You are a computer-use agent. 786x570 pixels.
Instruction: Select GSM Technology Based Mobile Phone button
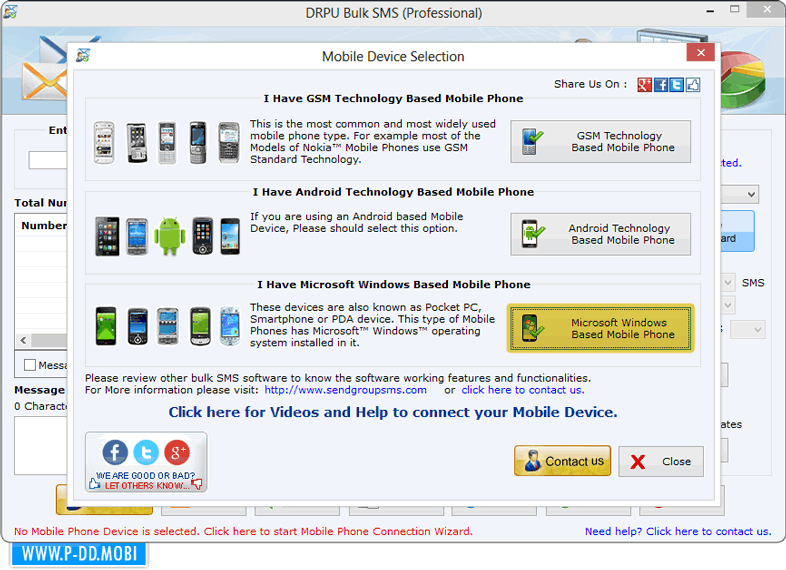(x=600, y=141)
